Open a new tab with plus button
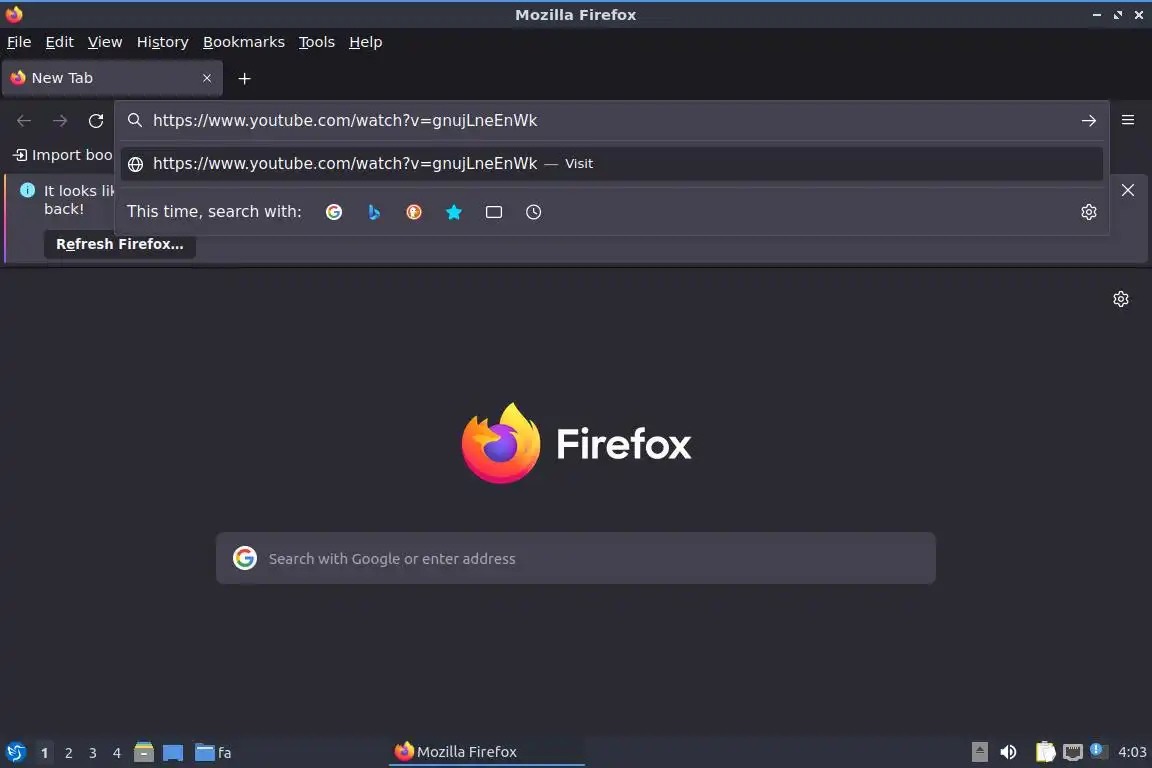This screenshot has height=768, width=1152. 245,79
